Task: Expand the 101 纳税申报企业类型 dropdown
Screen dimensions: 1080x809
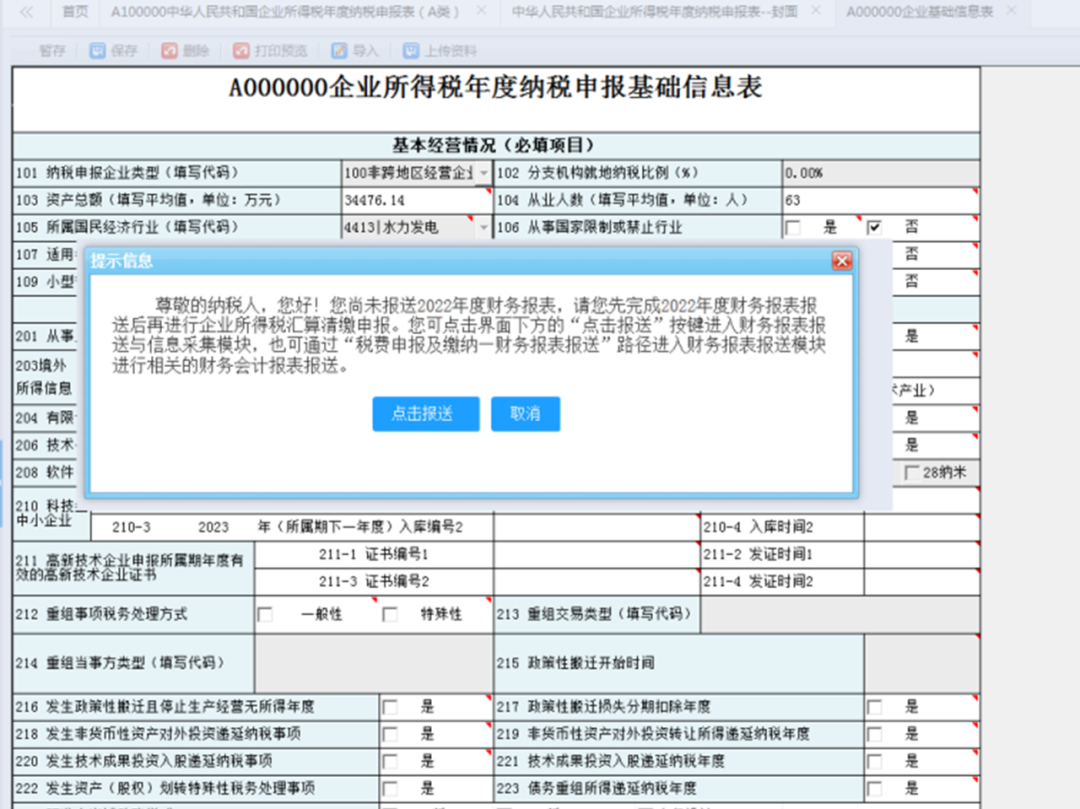Action: (484, 173)
